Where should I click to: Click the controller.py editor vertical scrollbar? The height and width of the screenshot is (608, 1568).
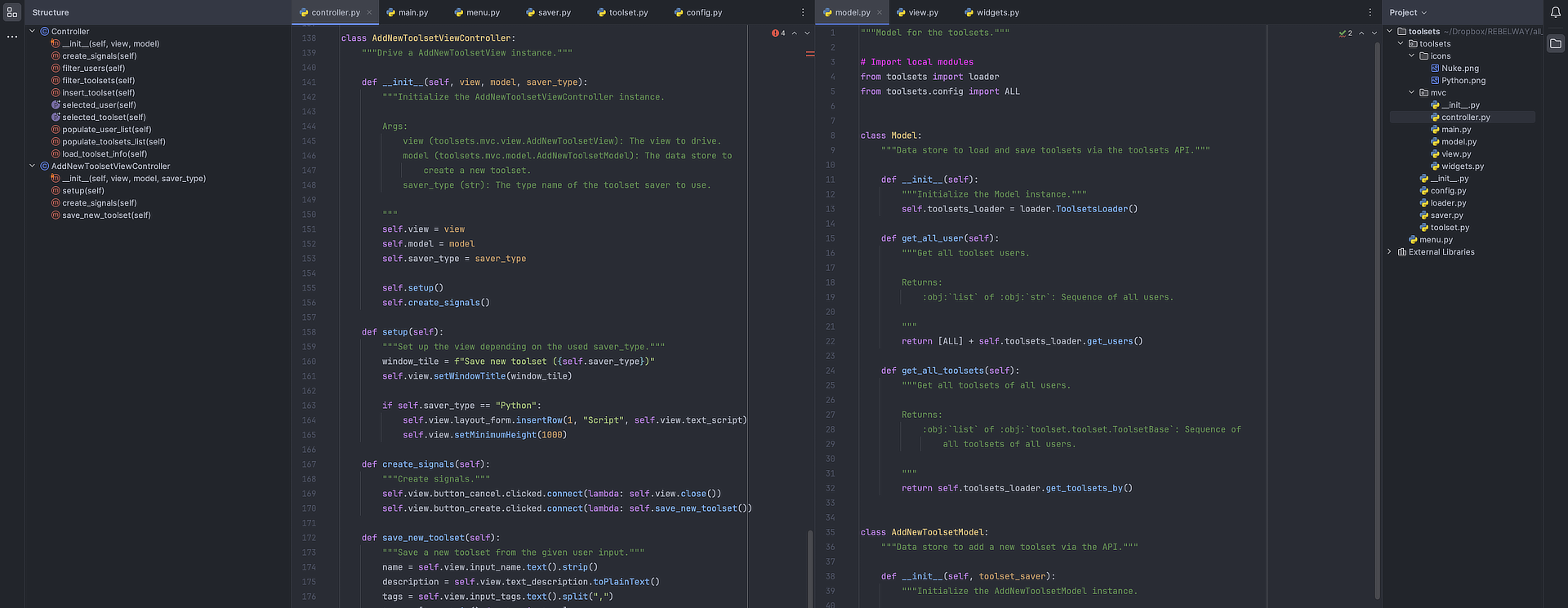pos(810,567)
